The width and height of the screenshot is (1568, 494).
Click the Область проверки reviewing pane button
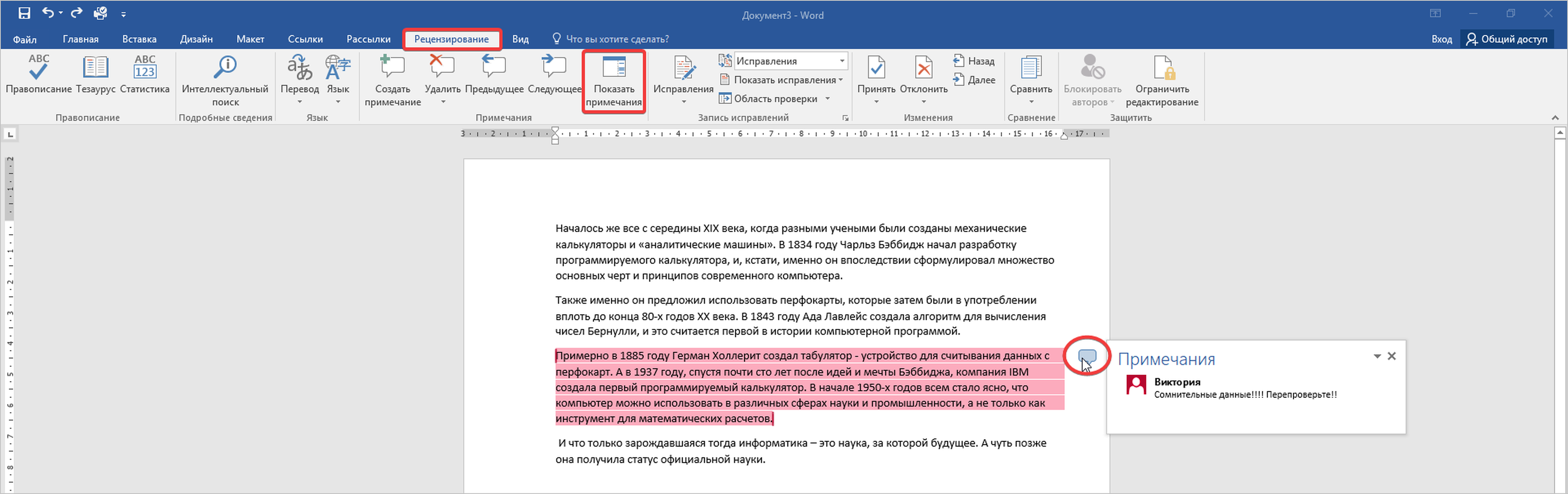[768, 99]
